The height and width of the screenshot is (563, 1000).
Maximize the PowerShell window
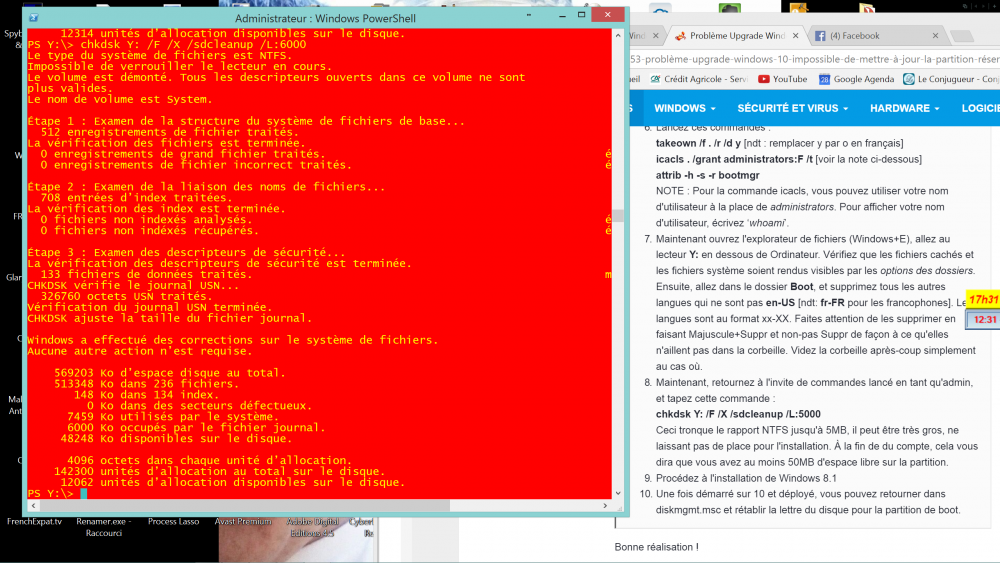point(582,15)
